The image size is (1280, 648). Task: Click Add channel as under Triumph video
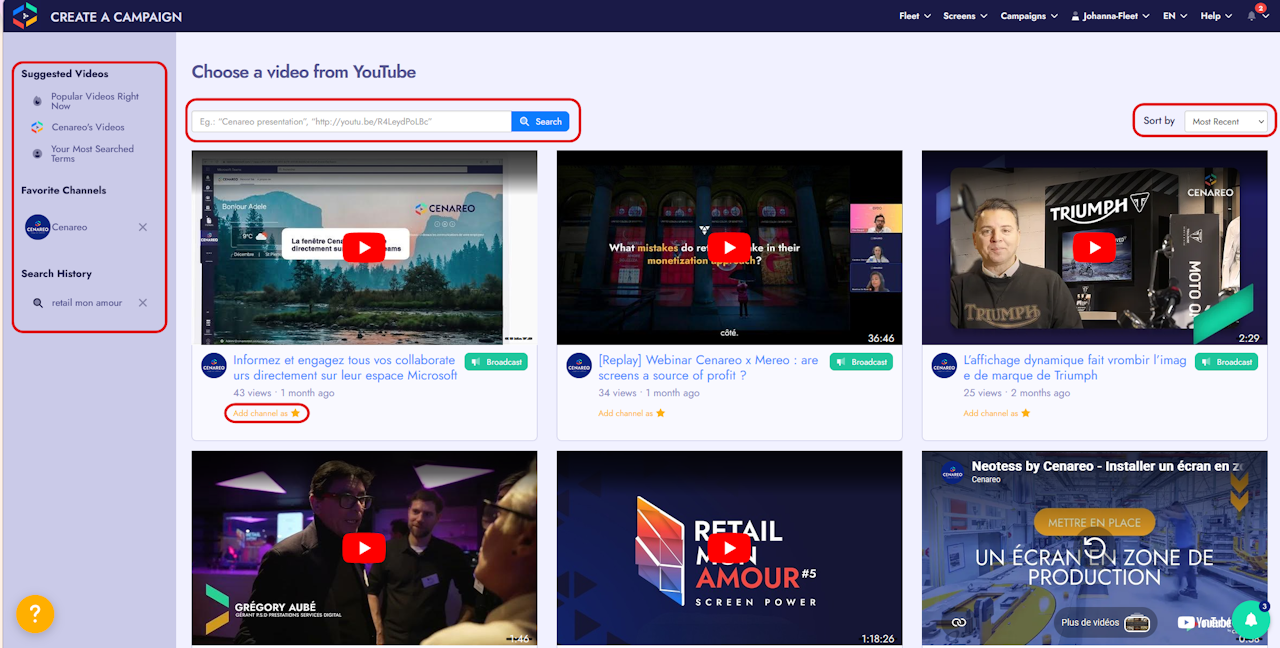click(990, 413)
